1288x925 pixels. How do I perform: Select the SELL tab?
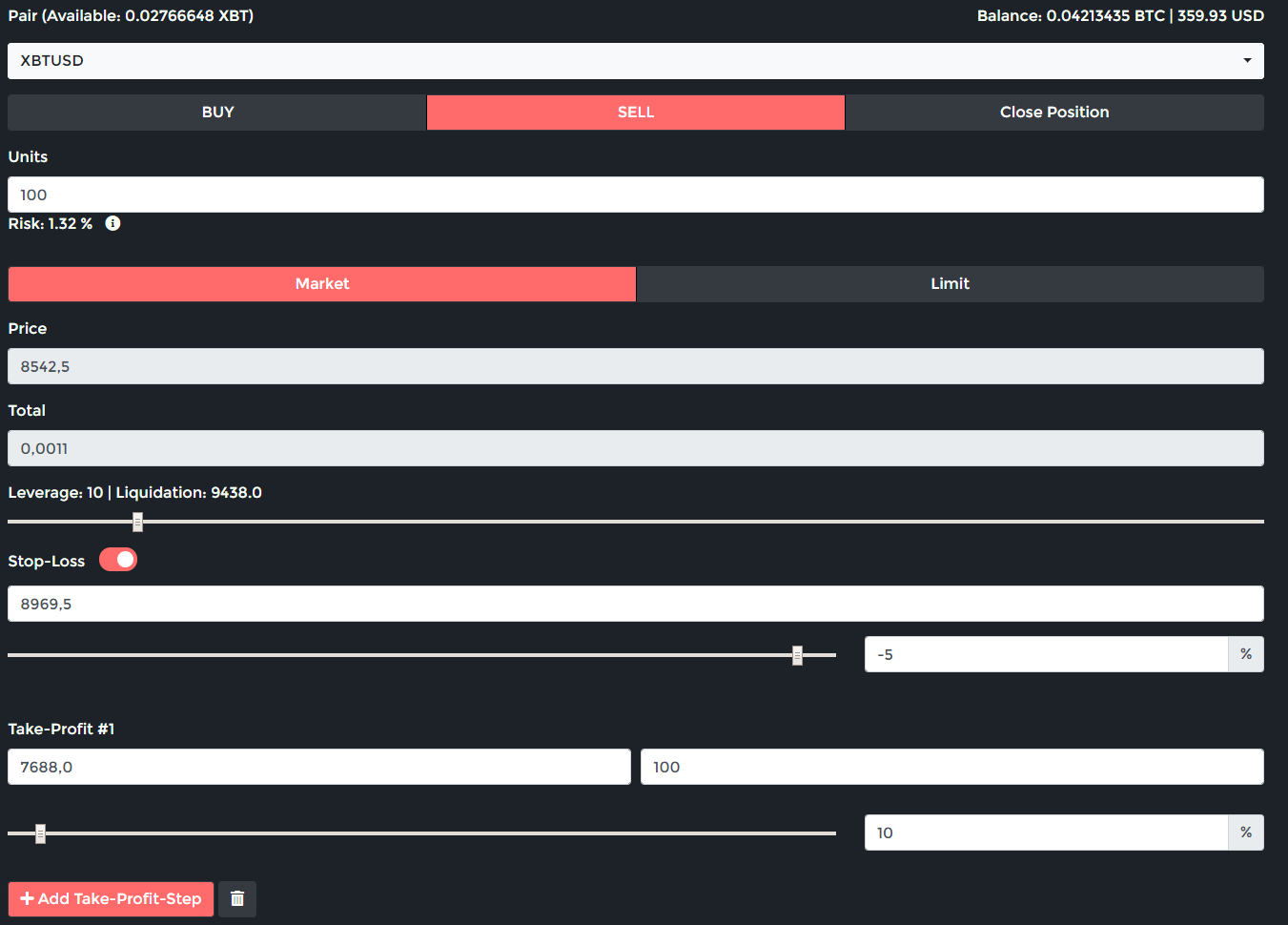[635, 113]
